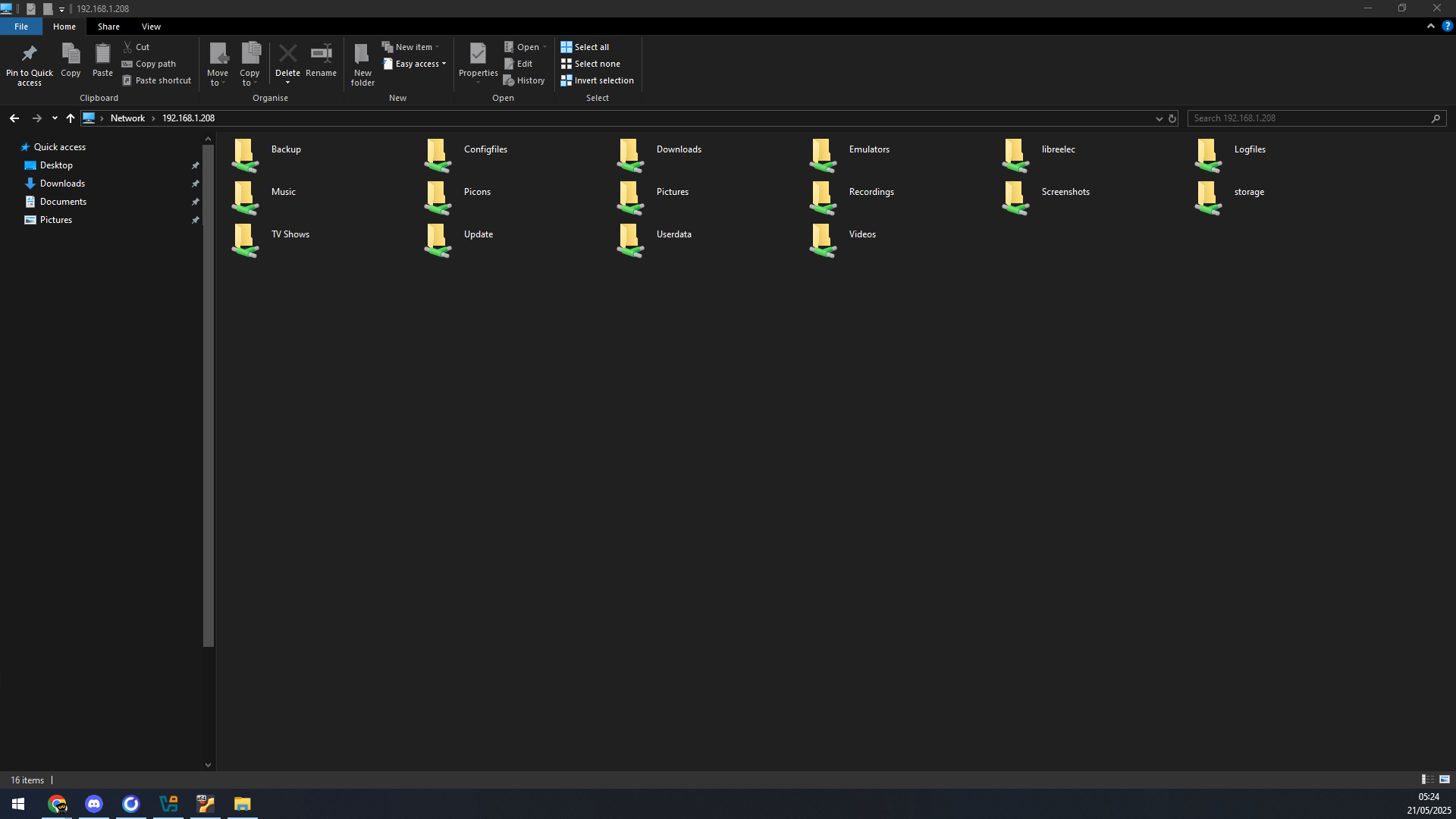Open the Properties ribbon icon
The height and width of the screenshot is (819, 1456).
[x=478, y=54]
